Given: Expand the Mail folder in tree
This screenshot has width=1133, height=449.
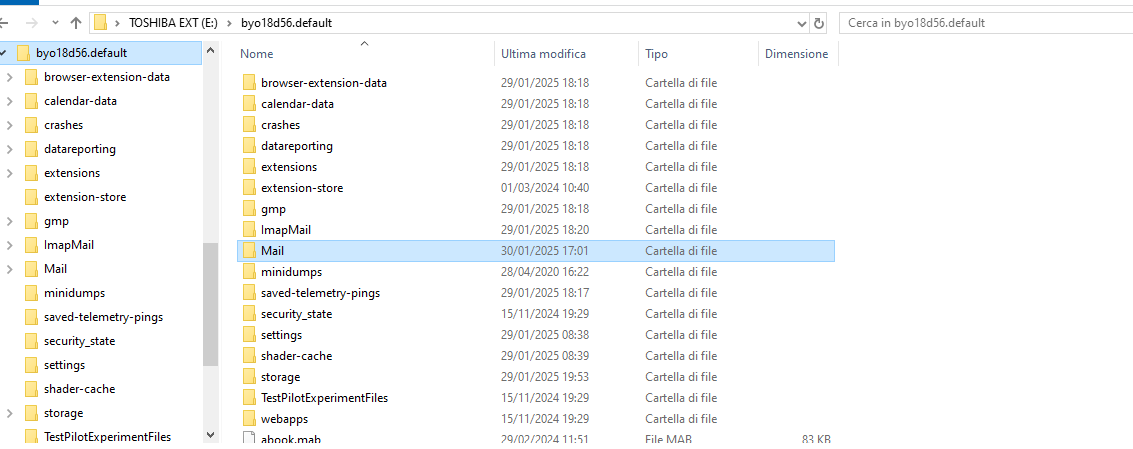Looking at the screenshot, I should tap(9, 270).
